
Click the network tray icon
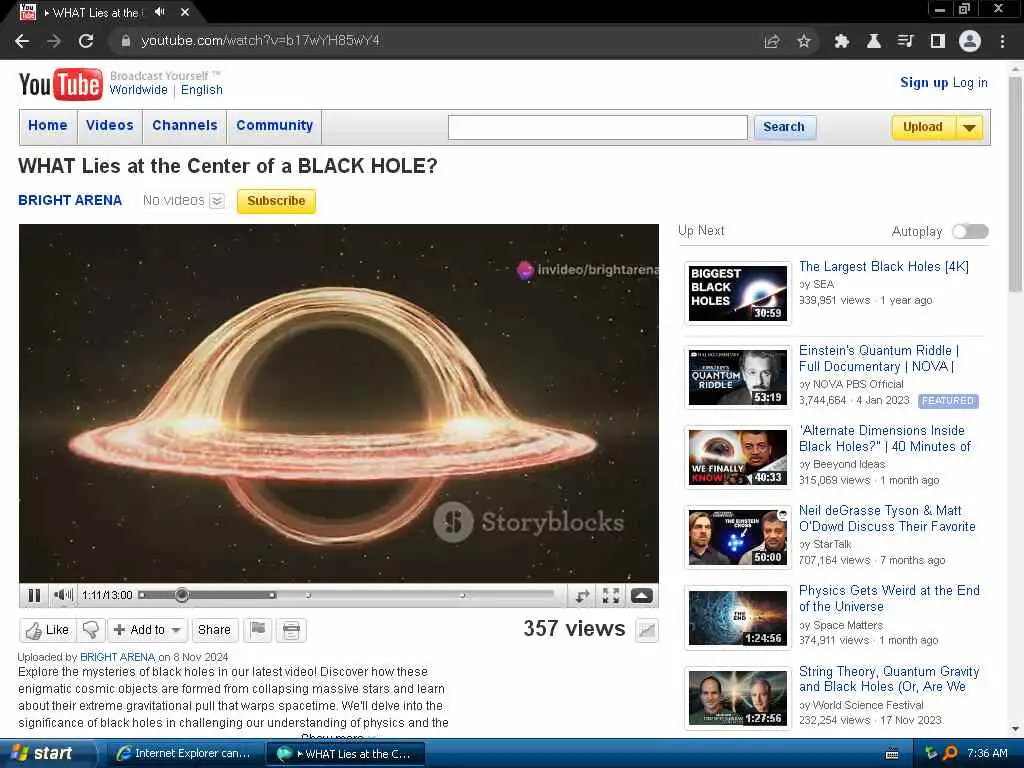coord(931,753)
